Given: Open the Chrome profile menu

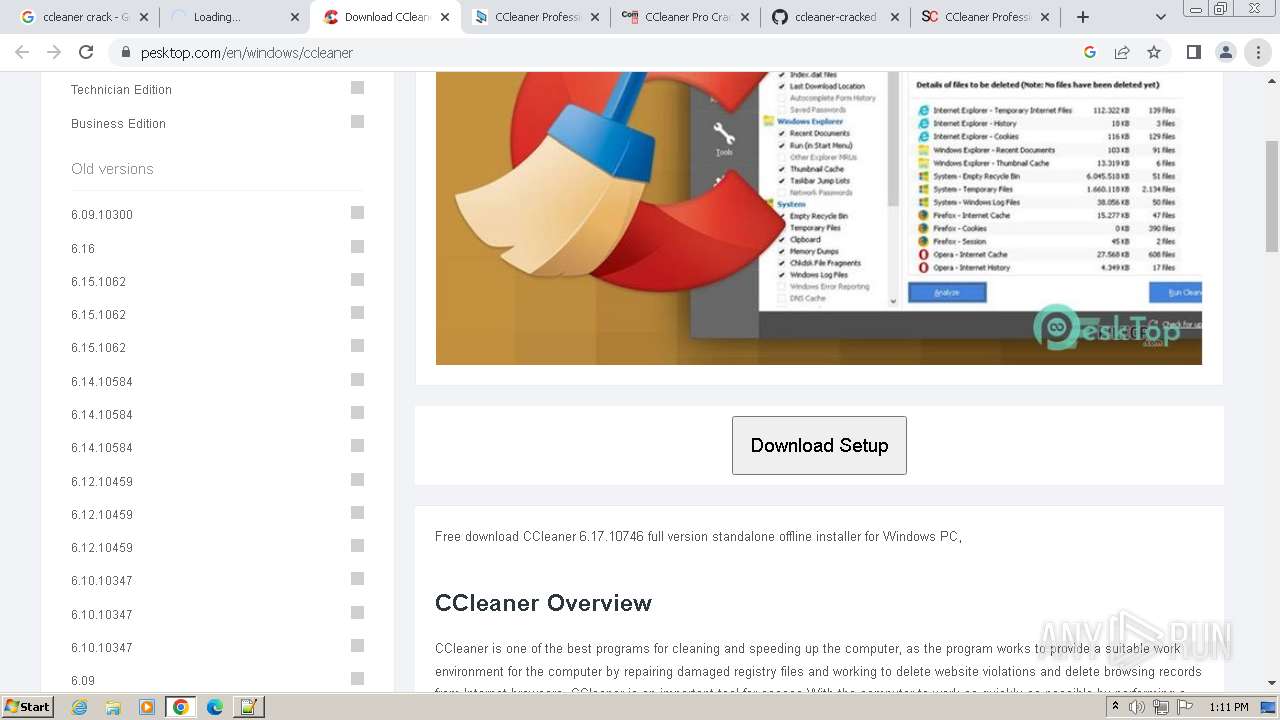Looking at the screenshot, I should [1226, 52].
